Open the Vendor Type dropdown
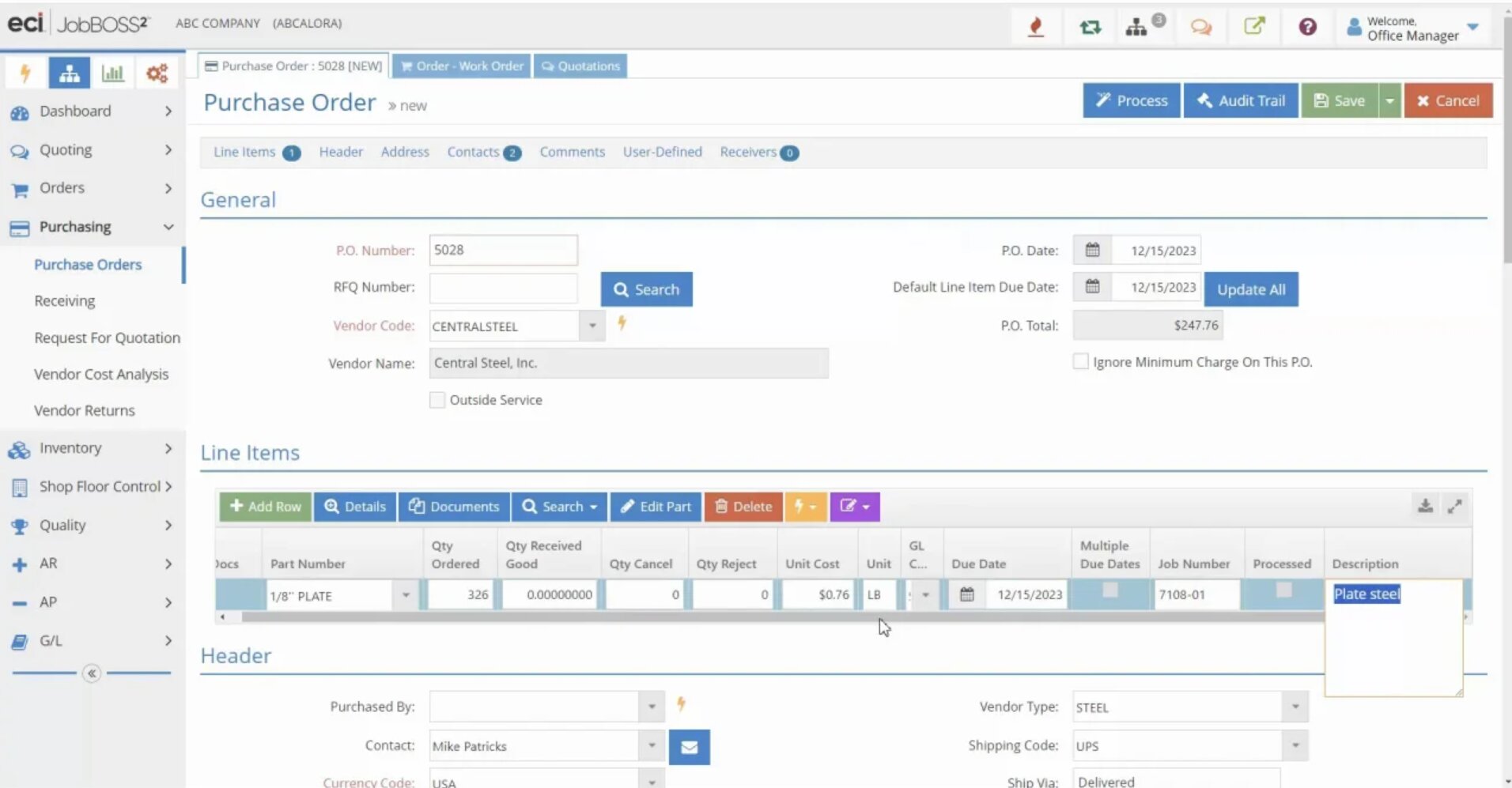Screen dimensions: 1512x788 1295,707
